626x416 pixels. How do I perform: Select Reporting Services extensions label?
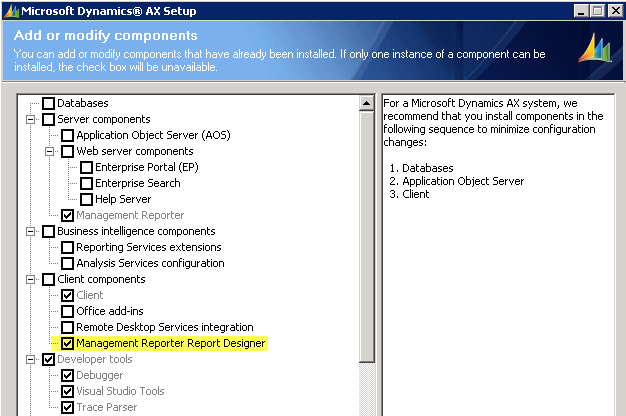pos(149,247)
